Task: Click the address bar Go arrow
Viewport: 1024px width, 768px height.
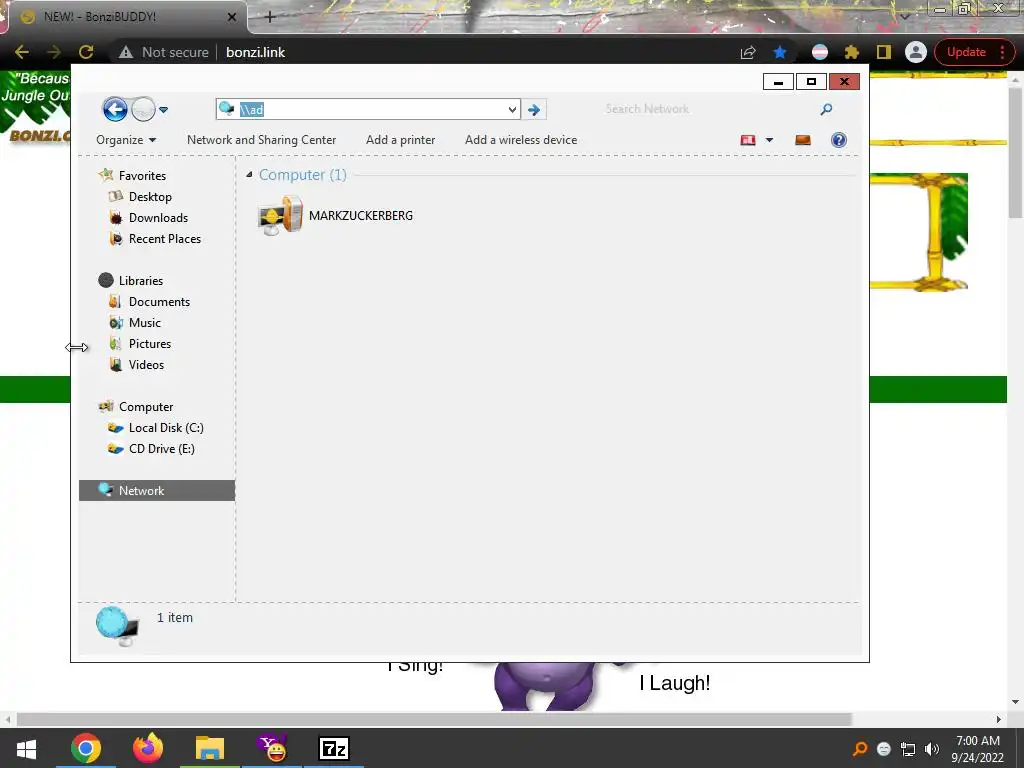Action: point(534,110)
